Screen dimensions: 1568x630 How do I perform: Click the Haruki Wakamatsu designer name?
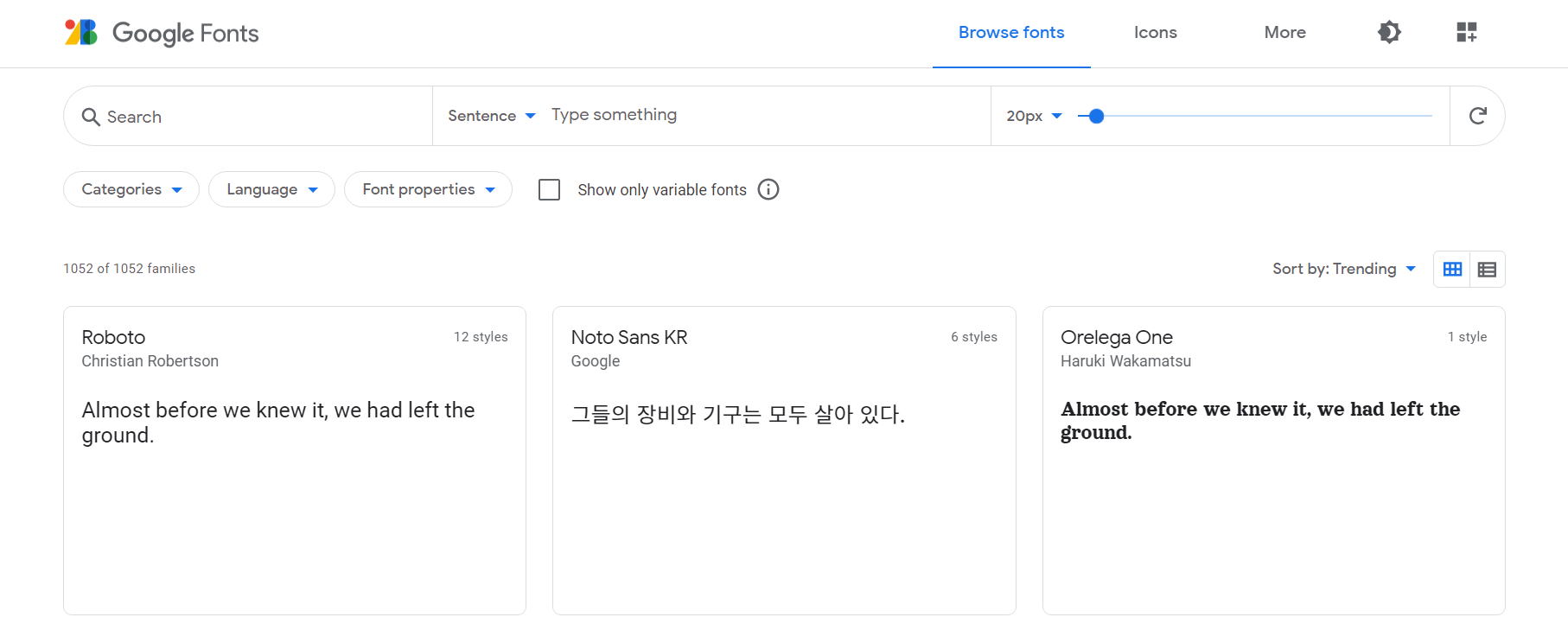[1125, 361]
